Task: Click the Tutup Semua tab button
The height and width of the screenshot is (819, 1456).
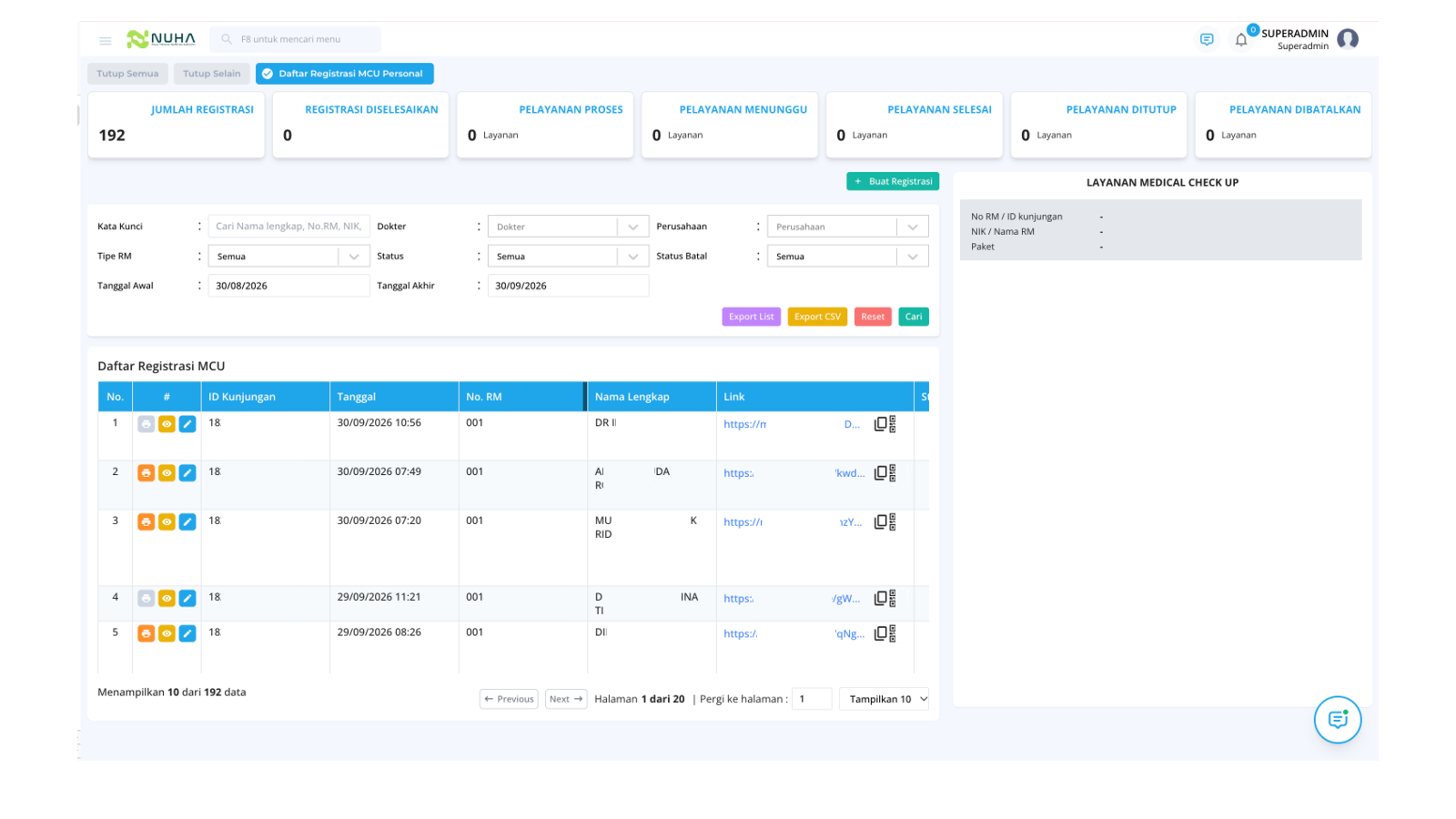Action: [x=127, y=74]
